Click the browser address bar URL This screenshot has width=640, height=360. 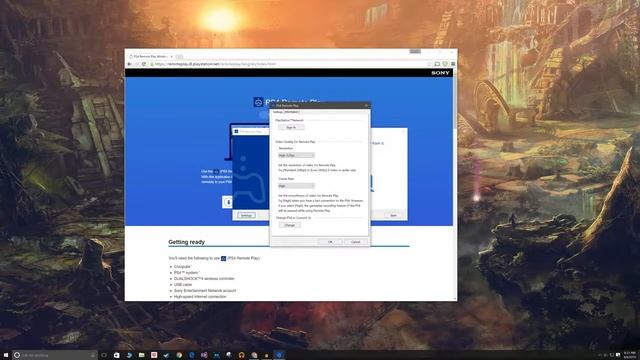[216, 64]
